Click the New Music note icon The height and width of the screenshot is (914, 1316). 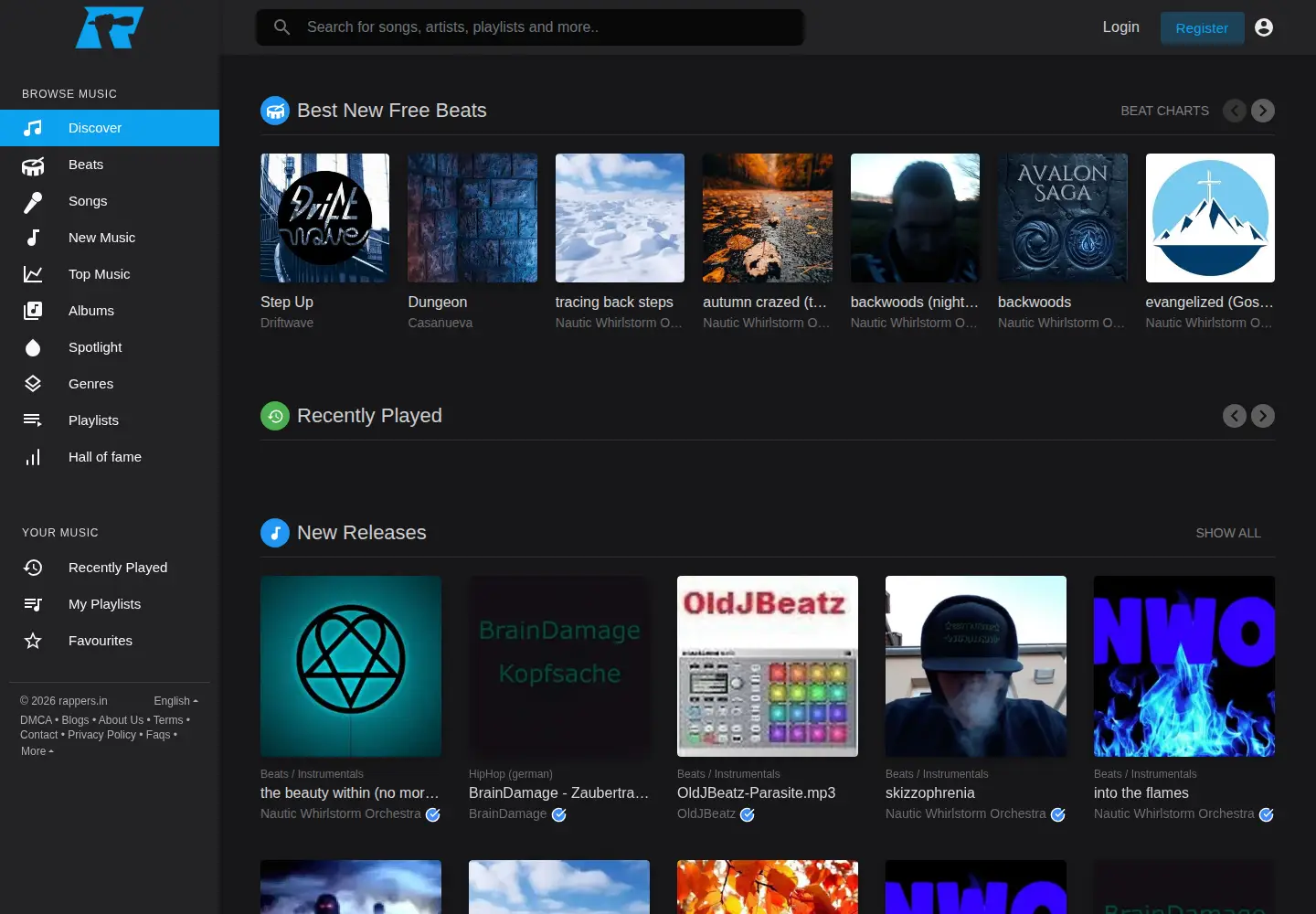coord(33,238)
